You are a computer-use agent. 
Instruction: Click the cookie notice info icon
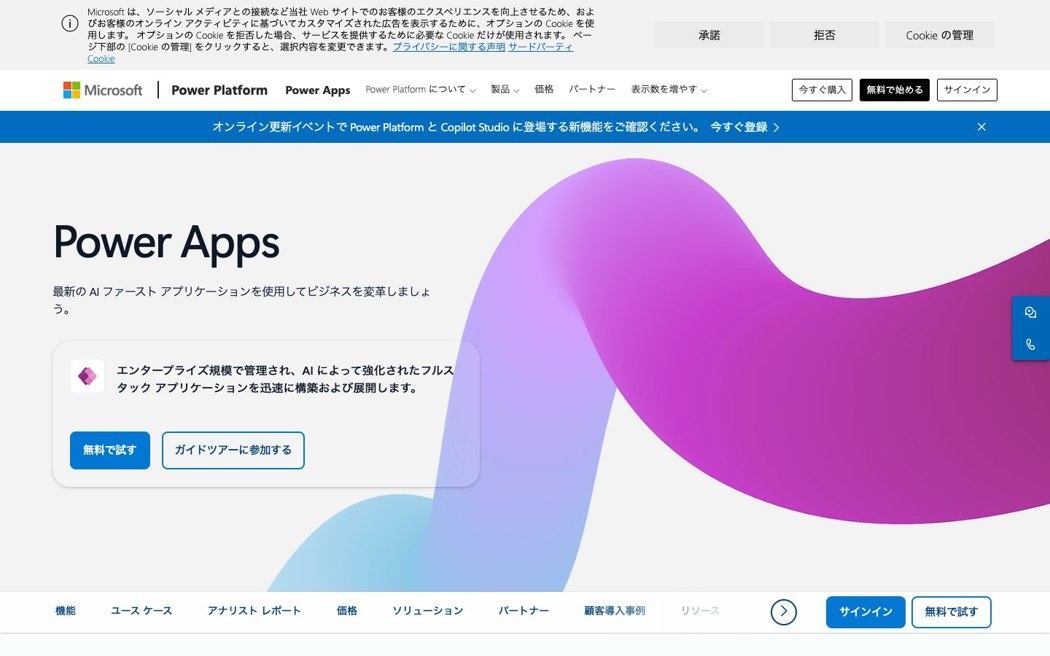(x=70, y=23)
